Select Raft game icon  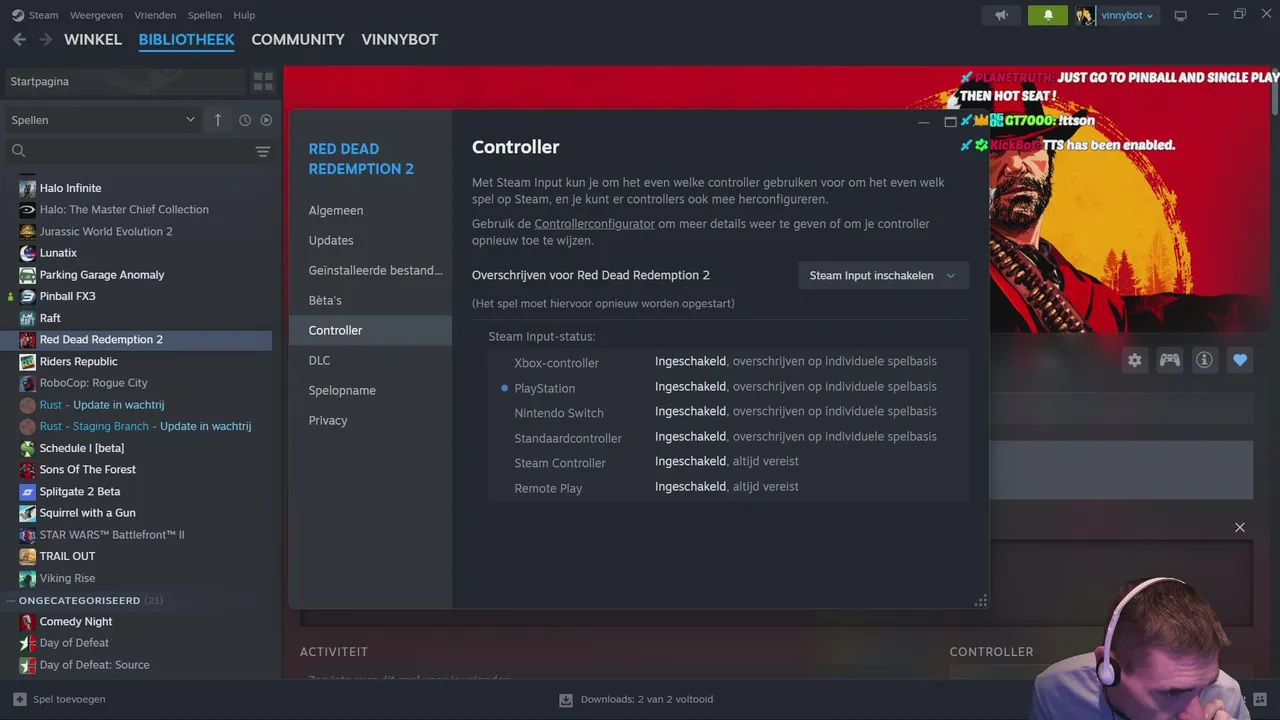27,318
